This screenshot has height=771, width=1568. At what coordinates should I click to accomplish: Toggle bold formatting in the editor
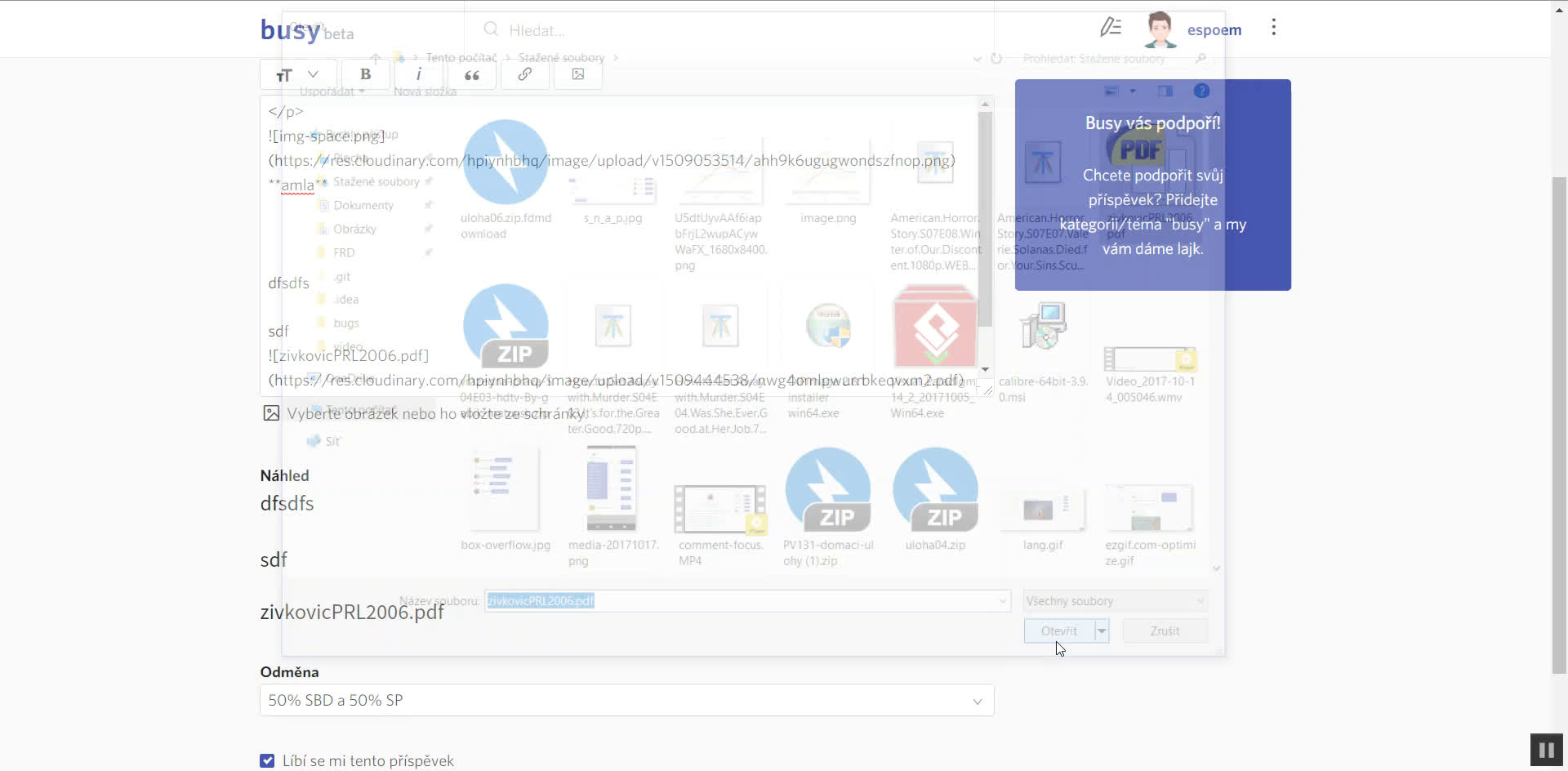(365, 74)
